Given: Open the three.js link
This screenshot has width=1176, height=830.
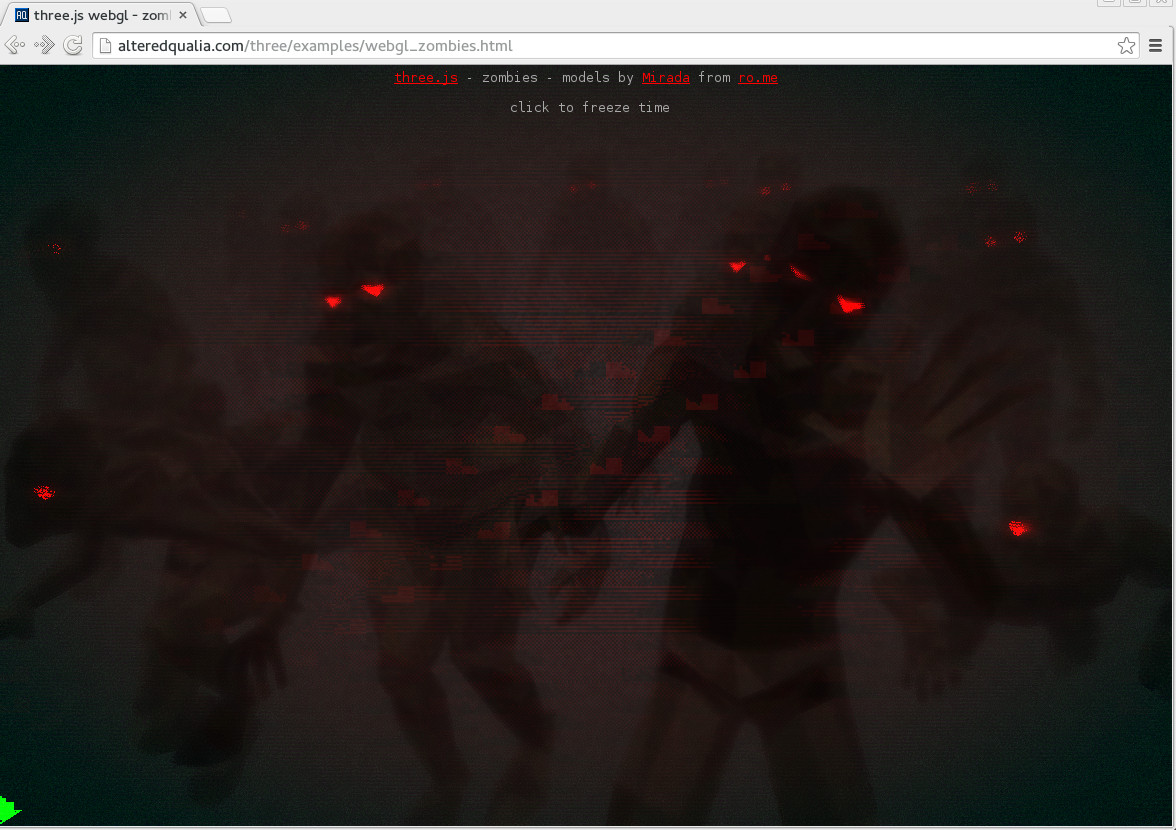Looking at the screenshot, I should click(426, 78).
